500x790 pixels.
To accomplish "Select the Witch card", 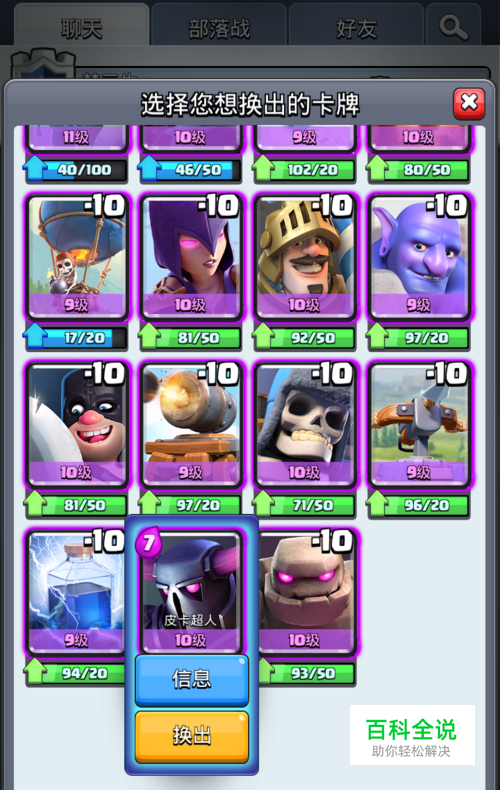I will pyautogui.click(x=191, y=257).
